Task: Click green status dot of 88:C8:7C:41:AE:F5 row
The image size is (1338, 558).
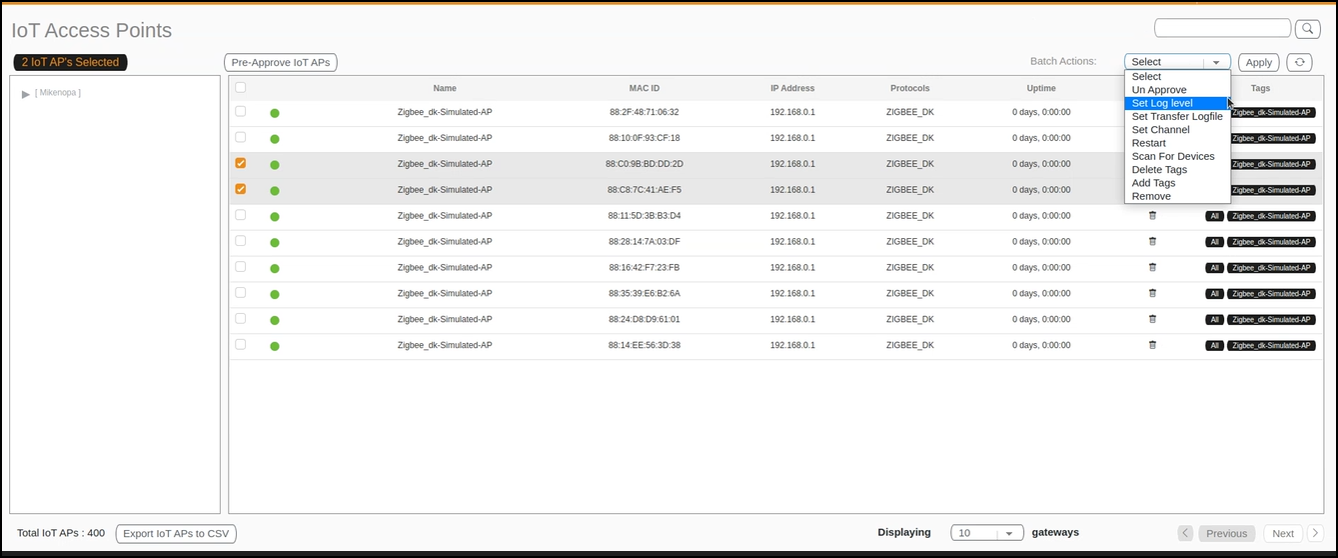Action: pos(274,191)
